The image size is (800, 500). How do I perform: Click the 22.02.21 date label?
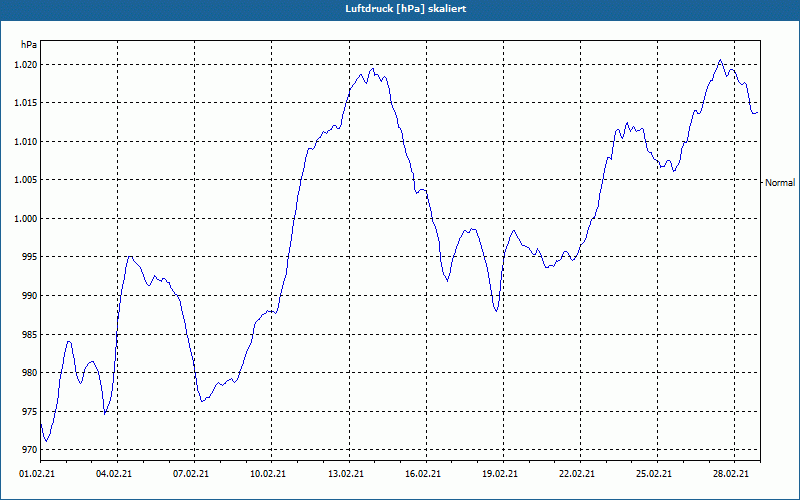click(x=577, y=474)
